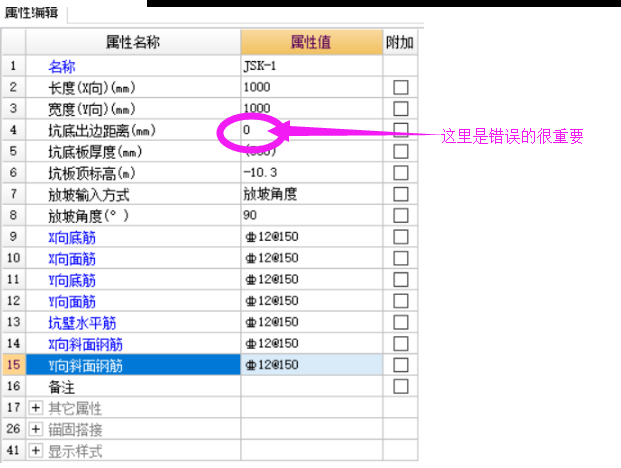Click row number 1 header
The image size is (621, 468).
click(x=14, y=66)
